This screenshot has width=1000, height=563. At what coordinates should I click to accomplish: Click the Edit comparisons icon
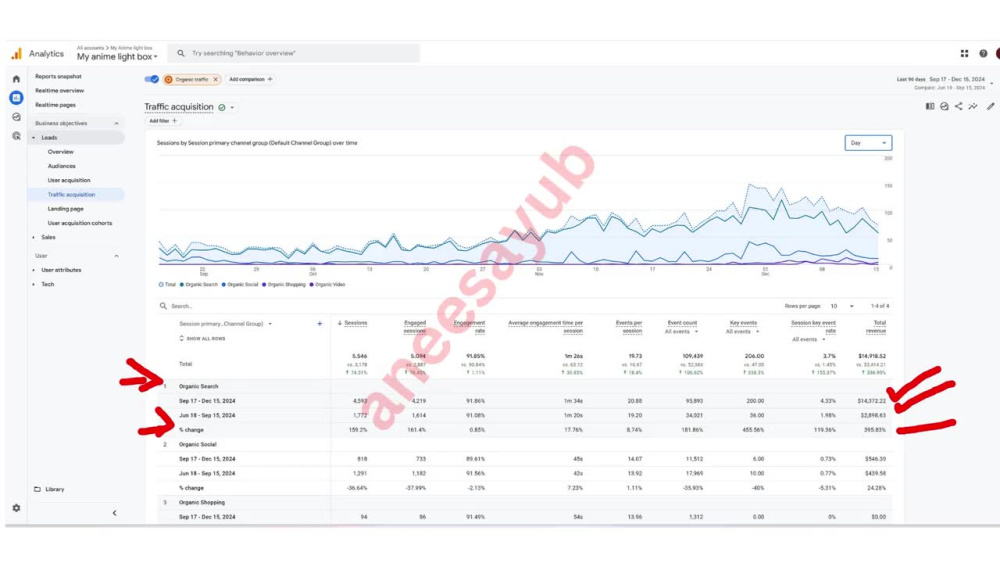930,106
